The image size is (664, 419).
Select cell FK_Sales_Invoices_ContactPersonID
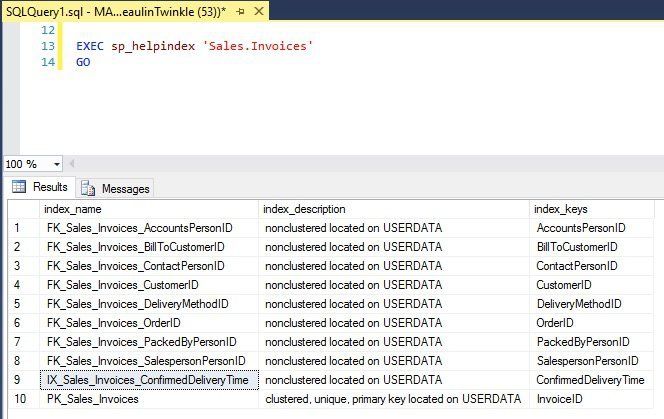(x=149, y=266)
